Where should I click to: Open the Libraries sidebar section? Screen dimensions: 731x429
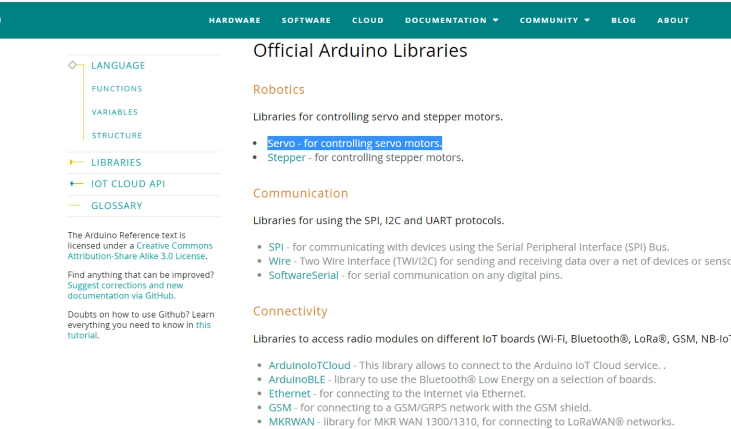[116, 162]
